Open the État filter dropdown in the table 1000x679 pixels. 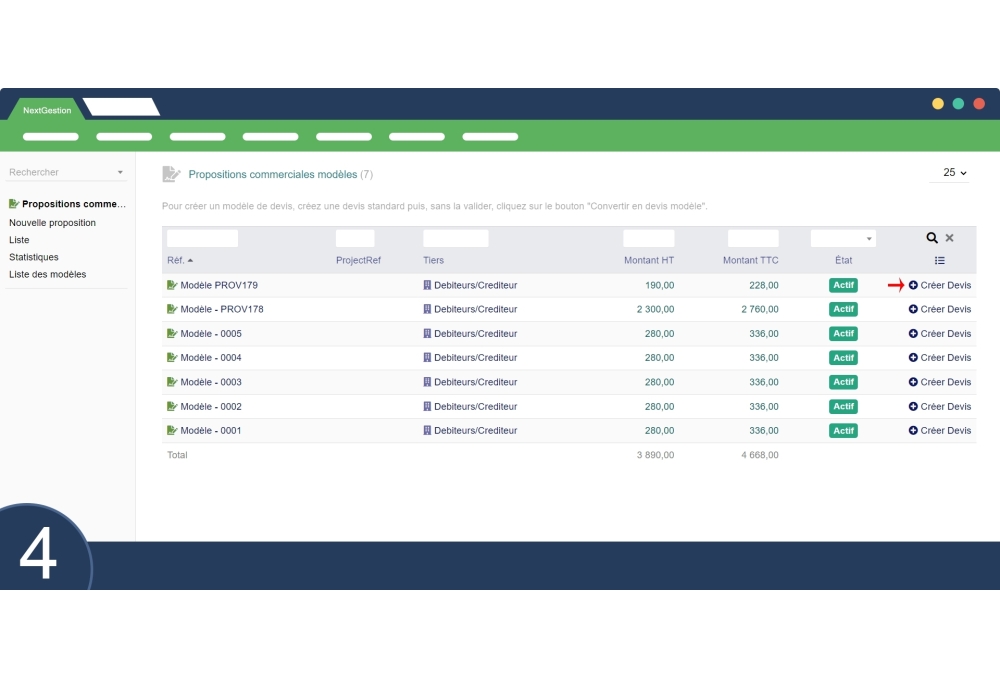843,238
